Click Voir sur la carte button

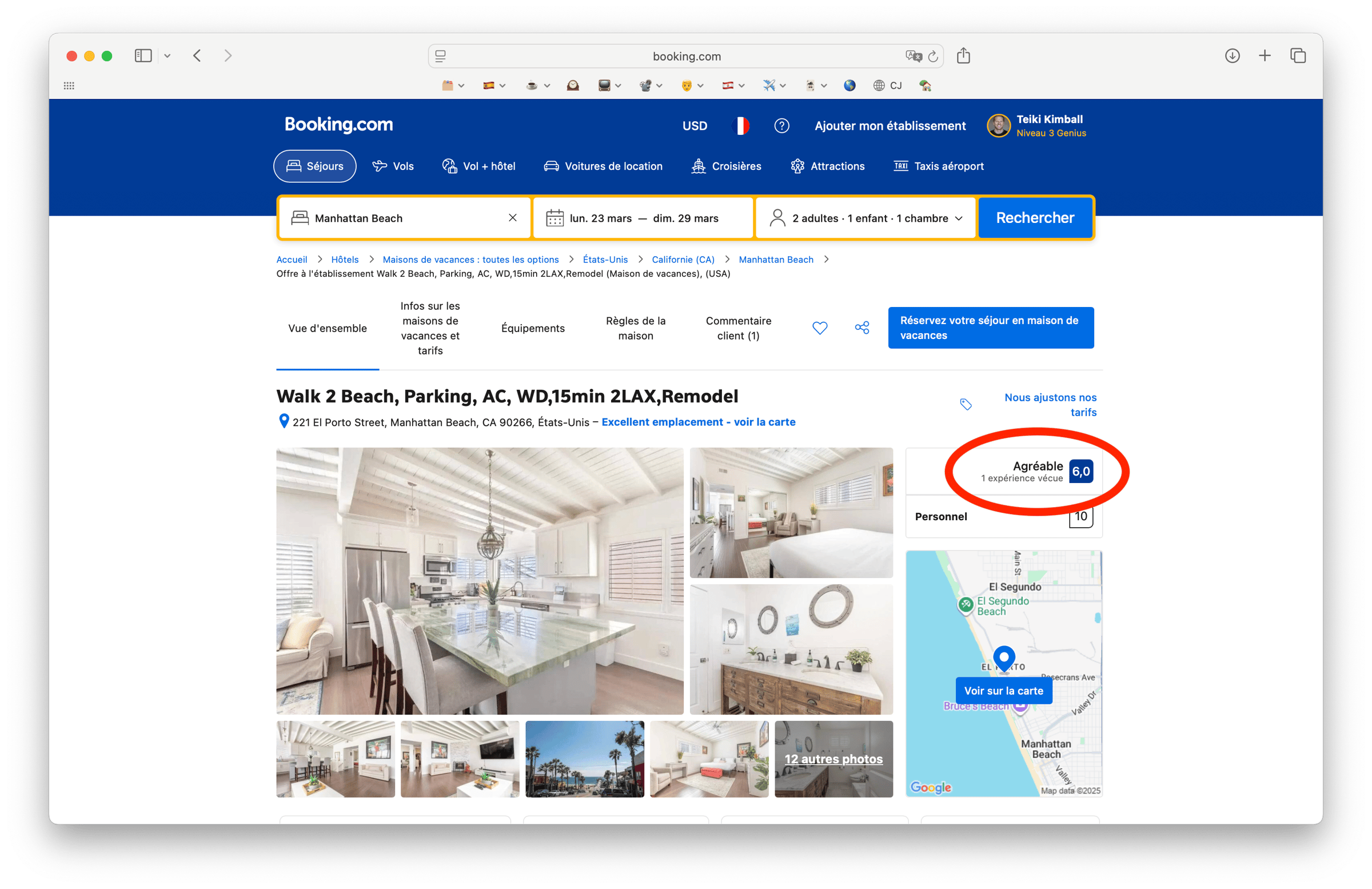point(1004,691)
